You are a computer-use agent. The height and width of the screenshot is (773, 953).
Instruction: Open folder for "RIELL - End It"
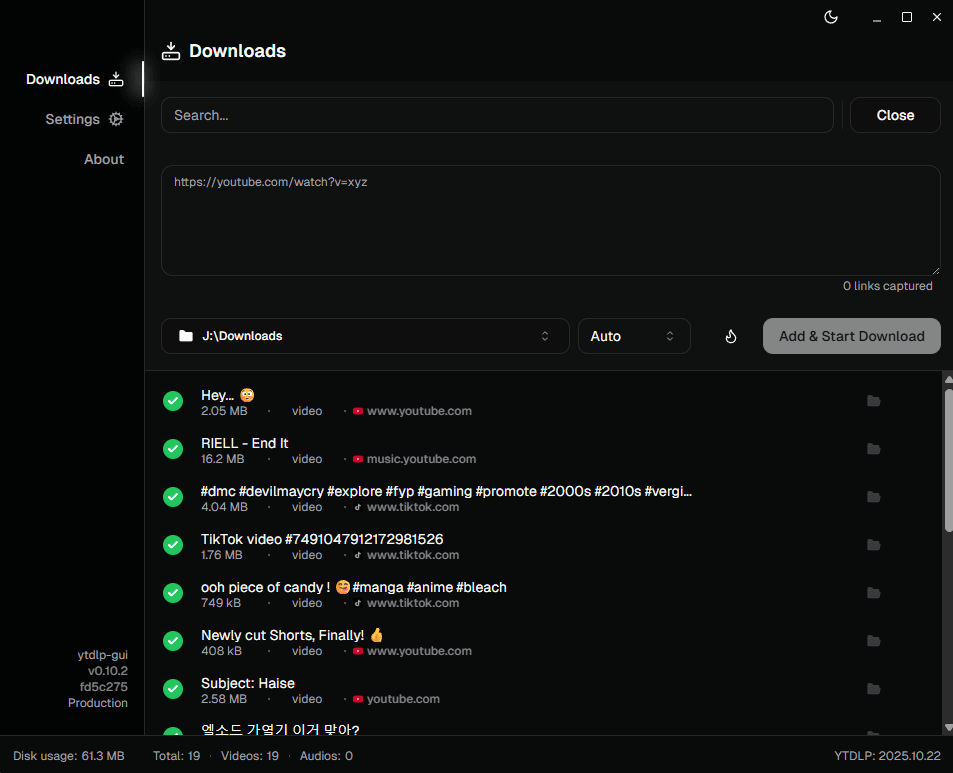[x=873, y=449]
